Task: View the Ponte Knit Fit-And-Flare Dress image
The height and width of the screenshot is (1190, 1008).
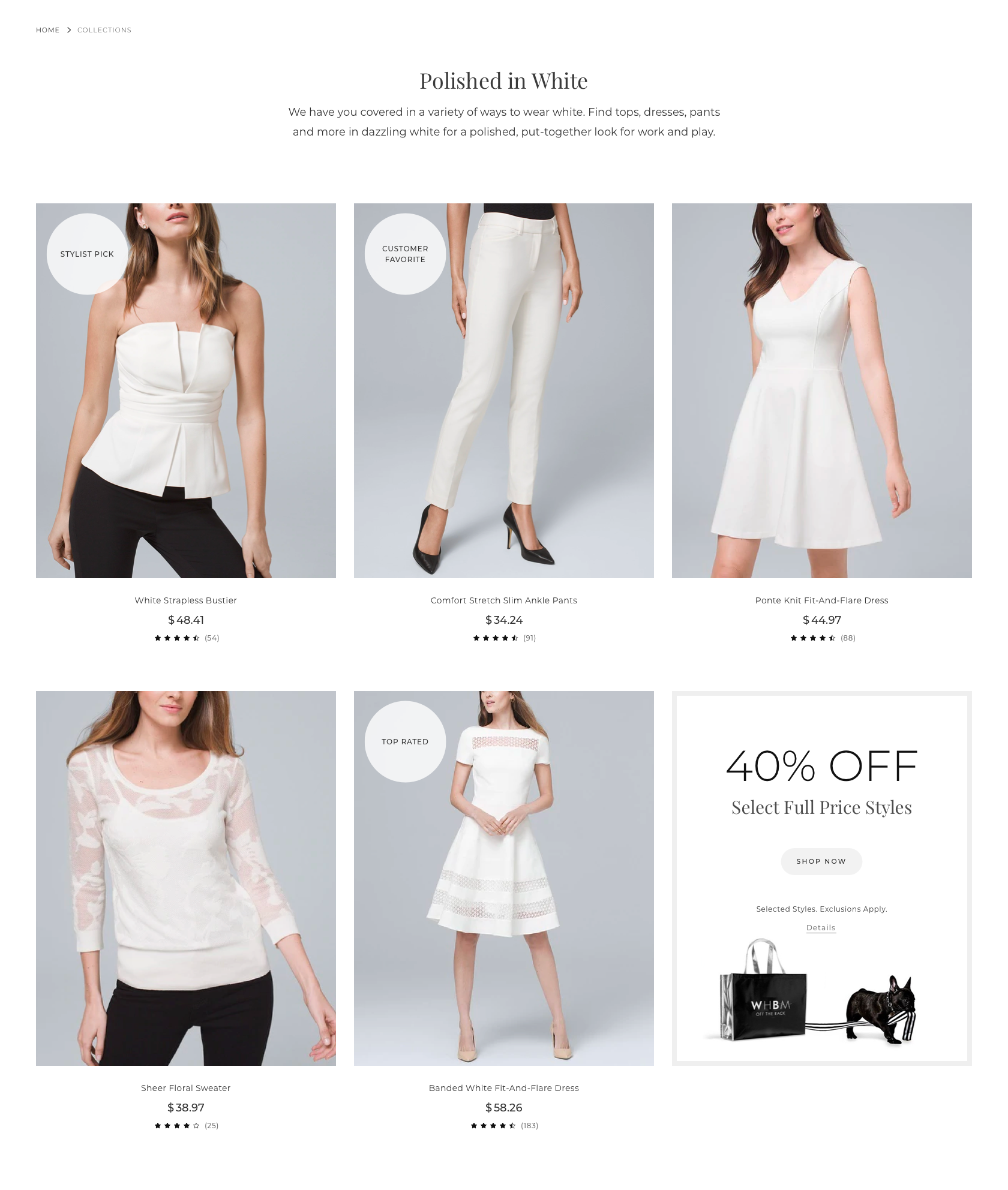Action: (x=822, y=390)
